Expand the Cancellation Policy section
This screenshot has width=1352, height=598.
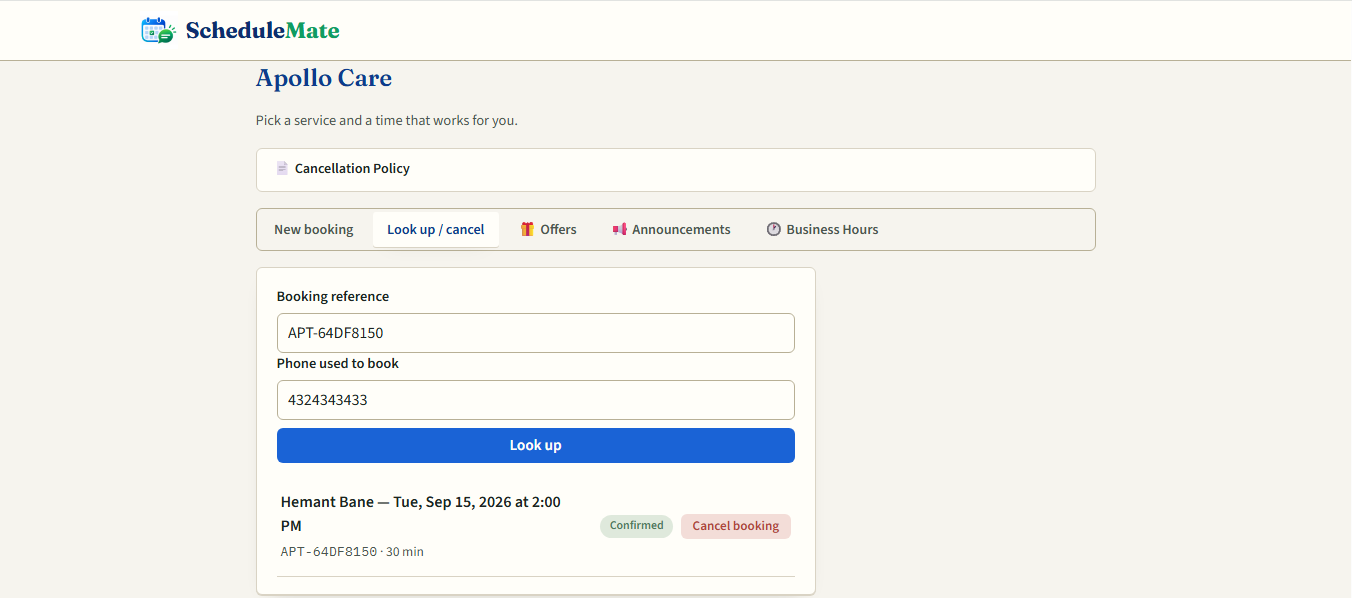click(x=676, y=169)
